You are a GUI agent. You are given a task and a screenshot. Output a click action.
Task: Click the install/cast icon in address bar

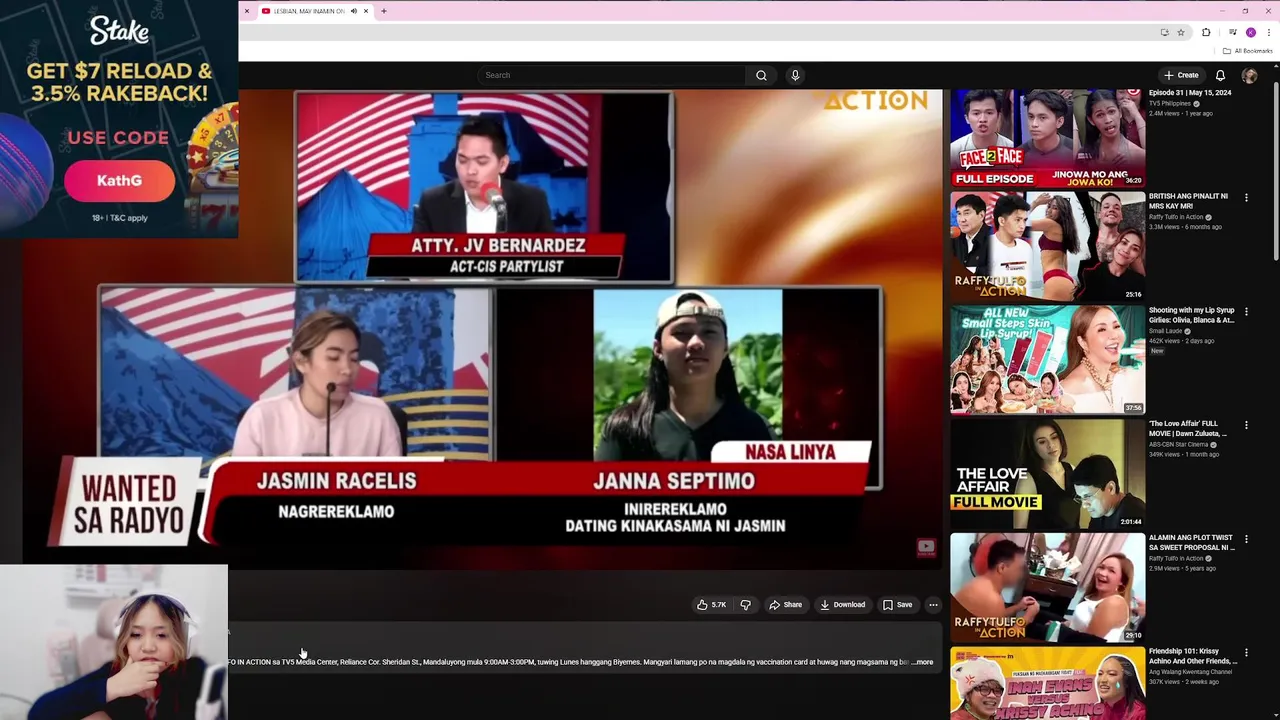coord(1164,32)
